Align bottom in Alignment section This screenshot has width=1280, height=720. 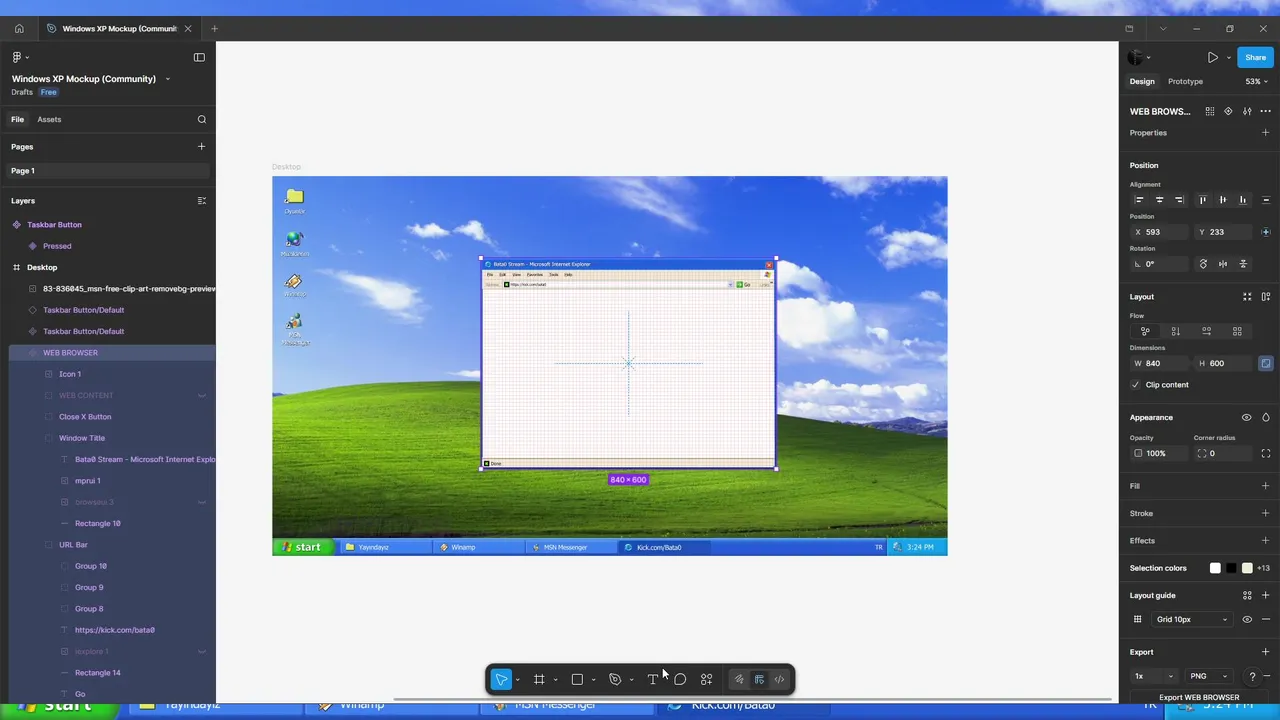coord(1243,200)
